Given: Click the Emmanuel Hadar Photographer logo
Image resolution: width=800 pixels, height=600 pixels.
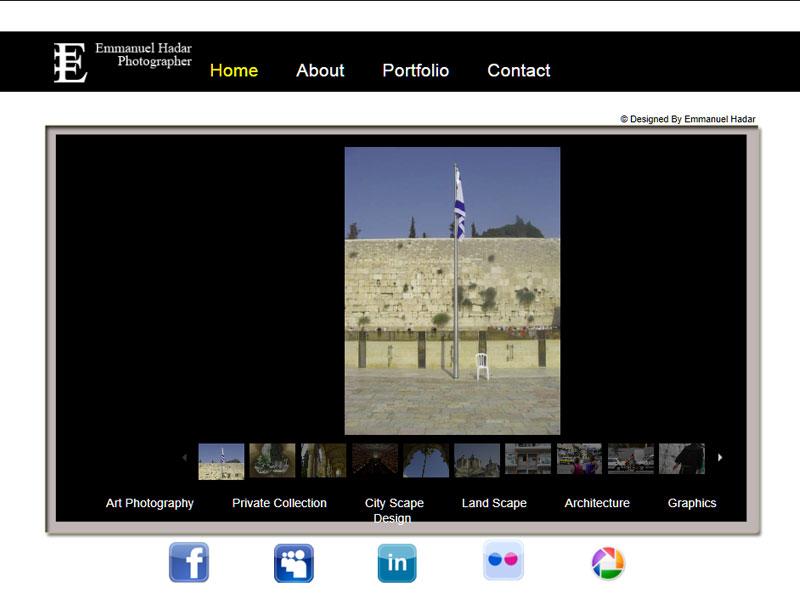Looking at the screenshot, I should (122, 62).
